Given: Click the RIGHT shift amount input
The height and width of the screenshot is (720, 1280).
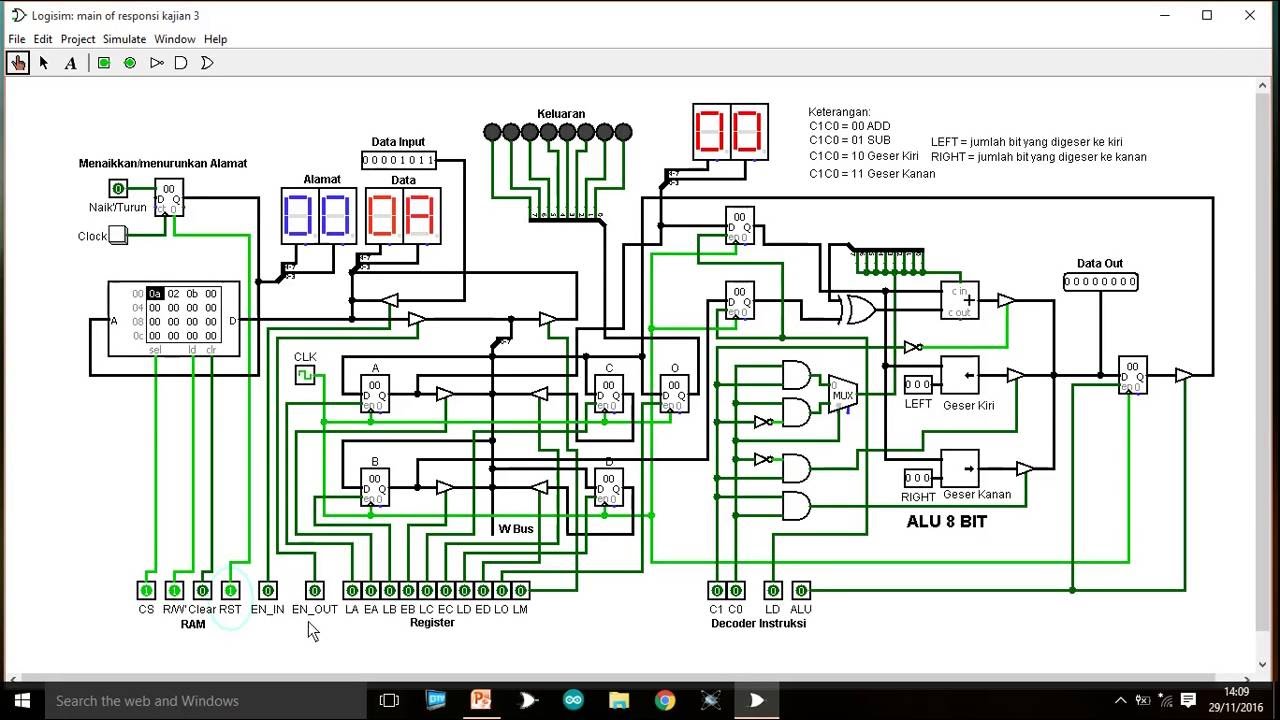Looking at the screenshot, I should tap(918, 477).
